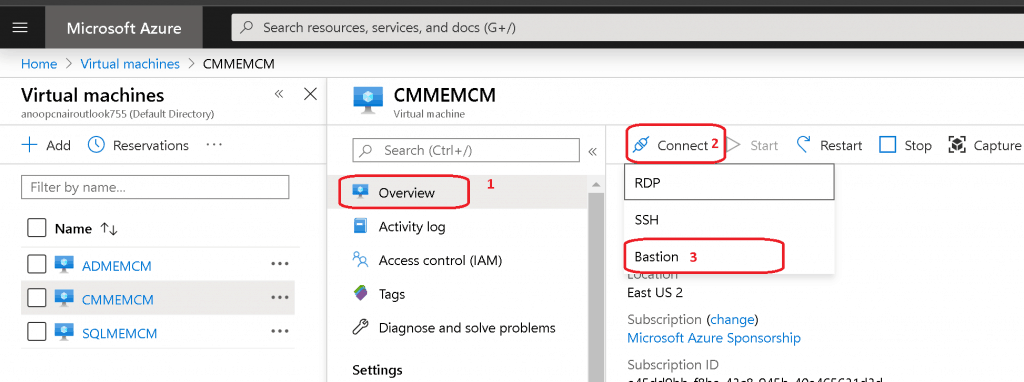Click the Microsoft Azure home title
The width and height of the screenshot is (1024, 382).
(124, 29)
